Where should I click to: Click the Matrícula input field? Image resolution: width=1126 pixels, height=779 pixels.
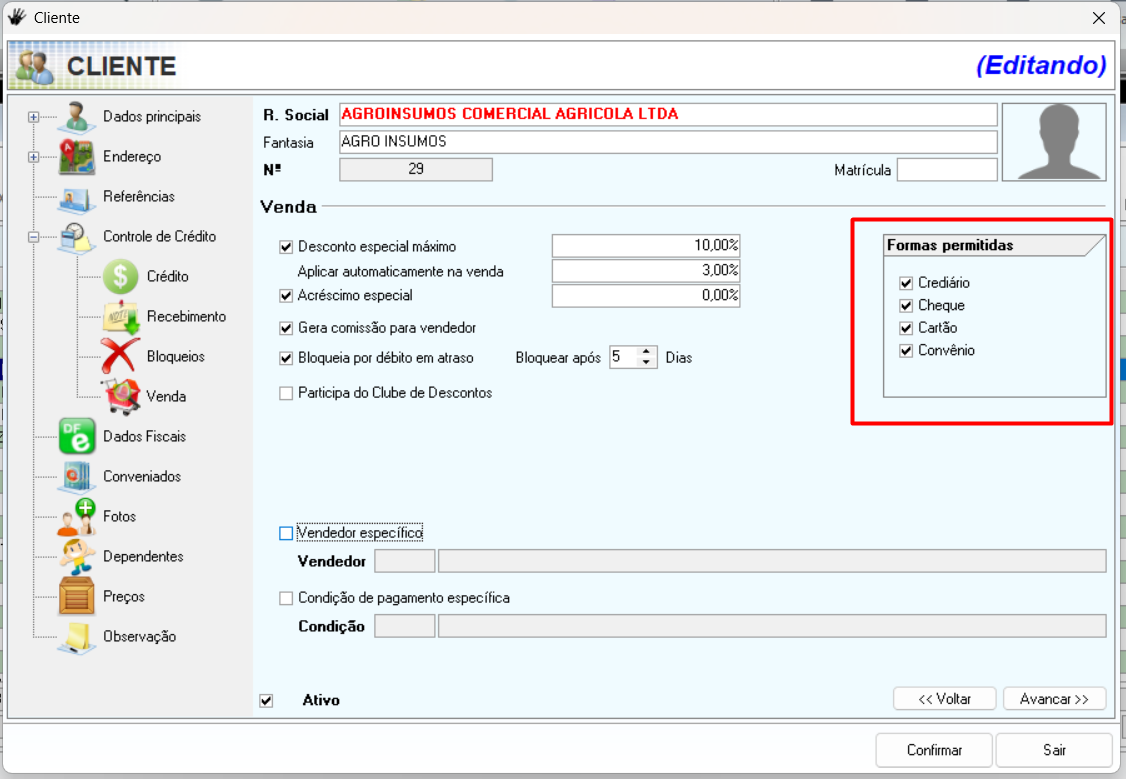point(946,170)
